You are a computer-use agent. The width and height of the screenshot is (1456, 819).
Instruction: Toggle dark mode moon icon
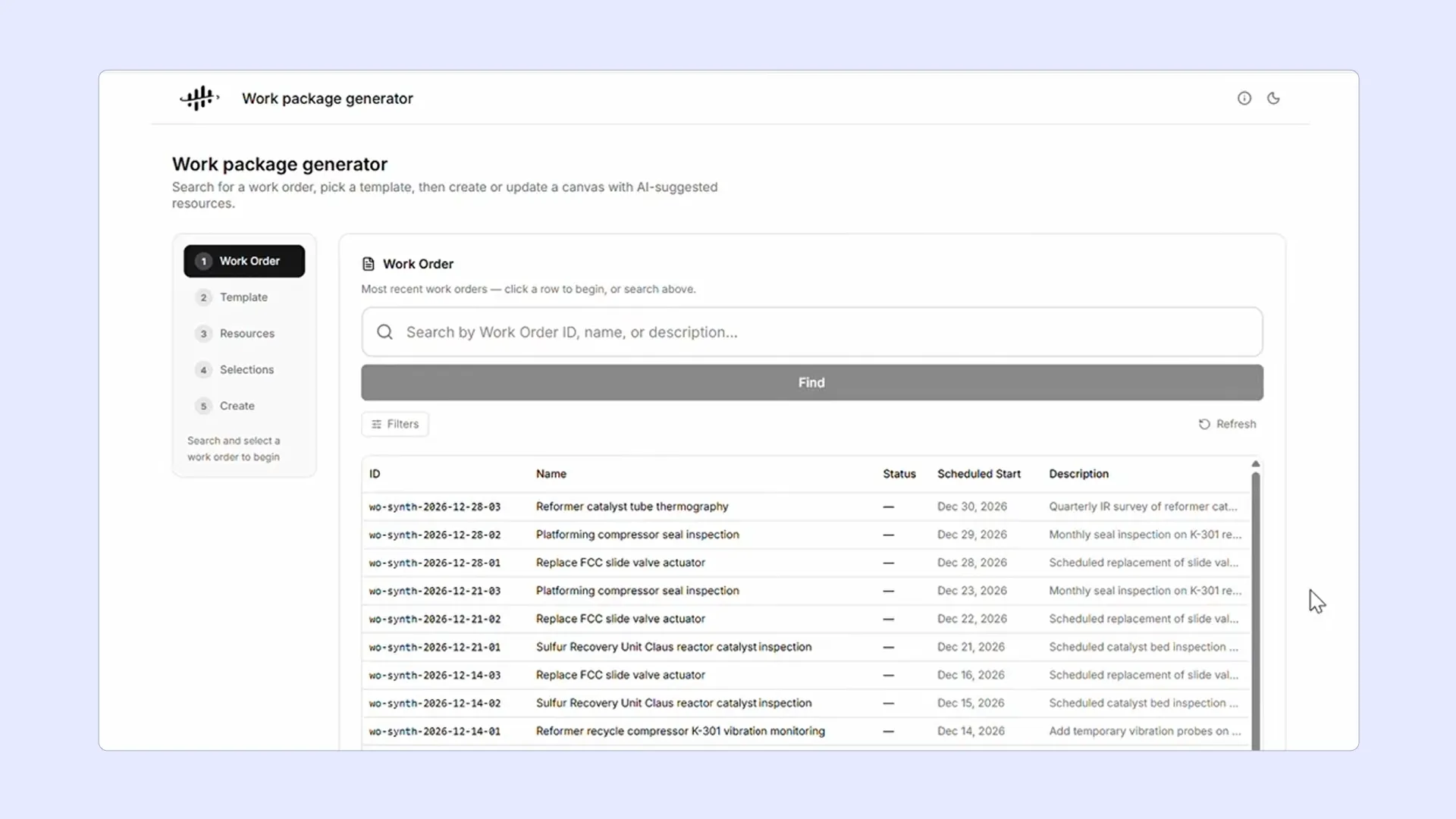(x=1273, y=98)
